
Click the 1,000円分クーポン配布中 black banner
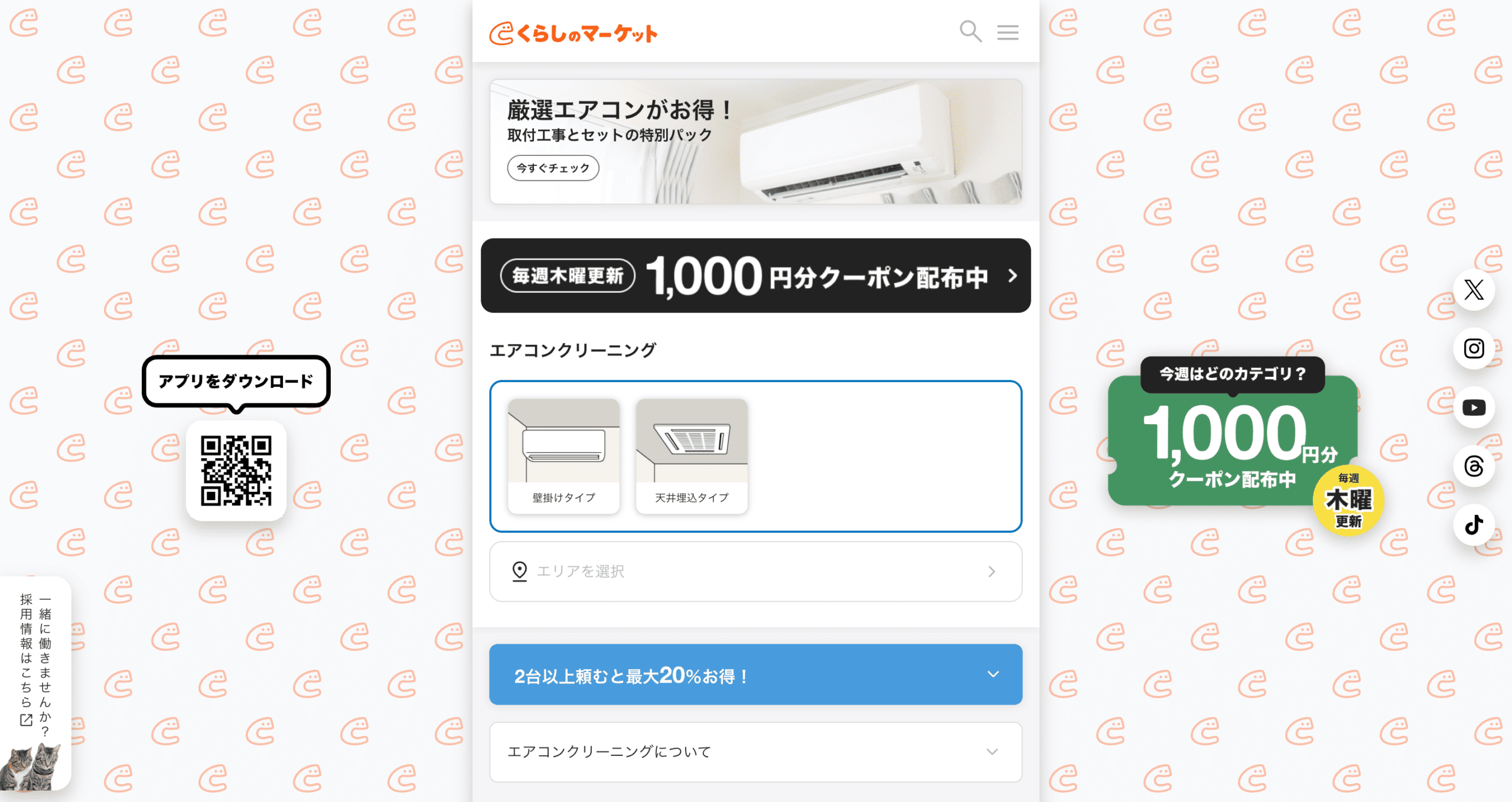tap(755, 275)
